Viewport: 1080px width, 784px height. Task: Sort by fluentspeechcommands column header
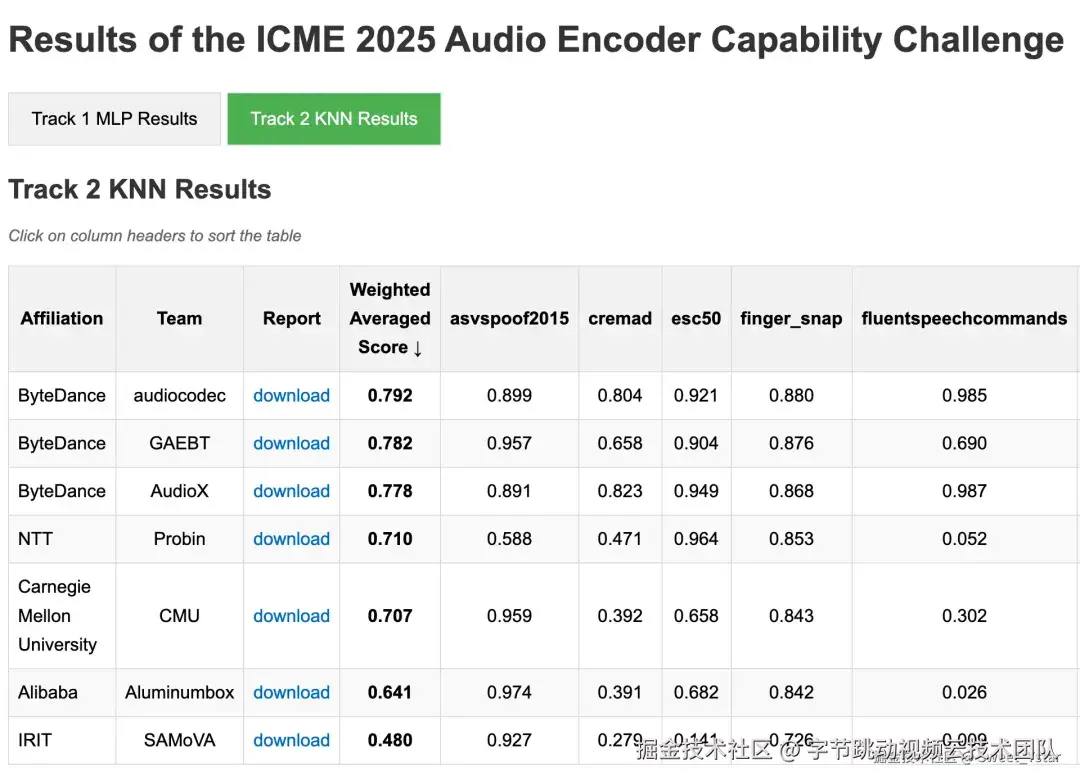964,318
